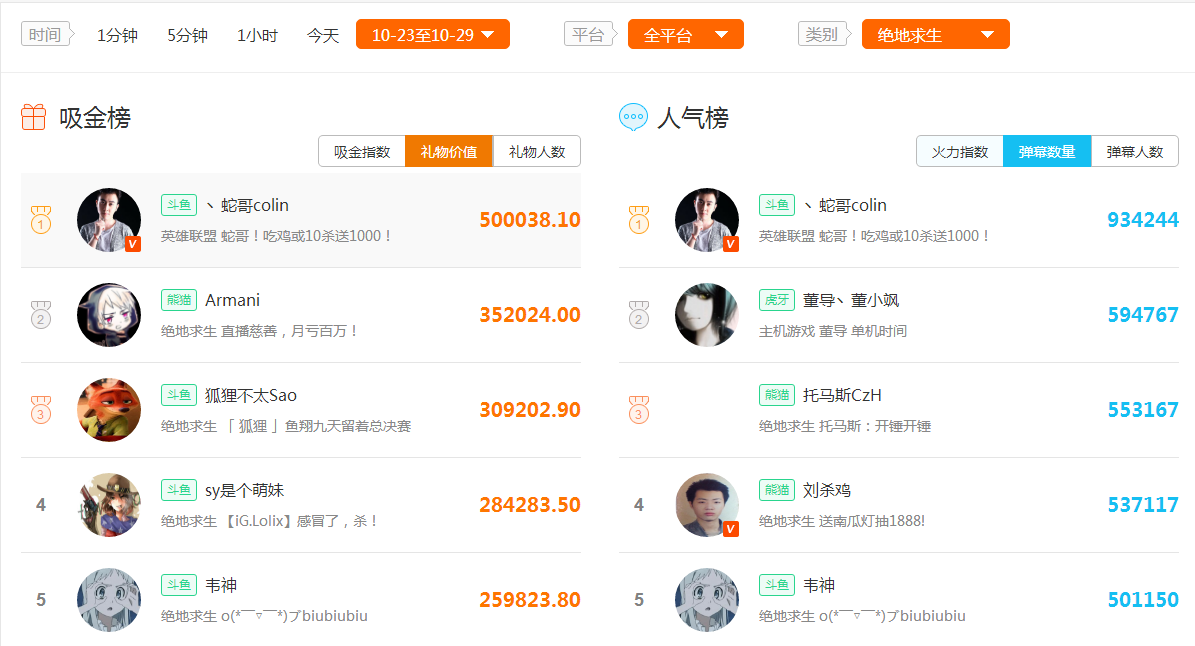
Task: Click the 斗鱼 platform tag beside 狐狸不太Sao
Action: point(179,395)
